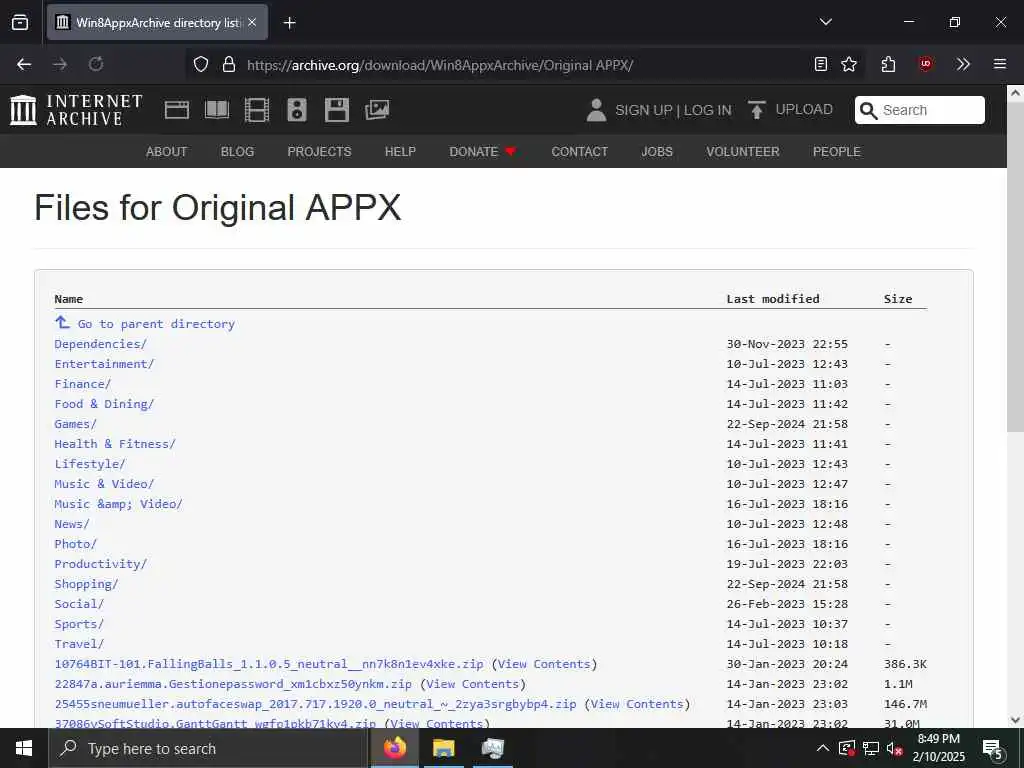
Task: Toggle reader view icon
Action: coord(821,64)
